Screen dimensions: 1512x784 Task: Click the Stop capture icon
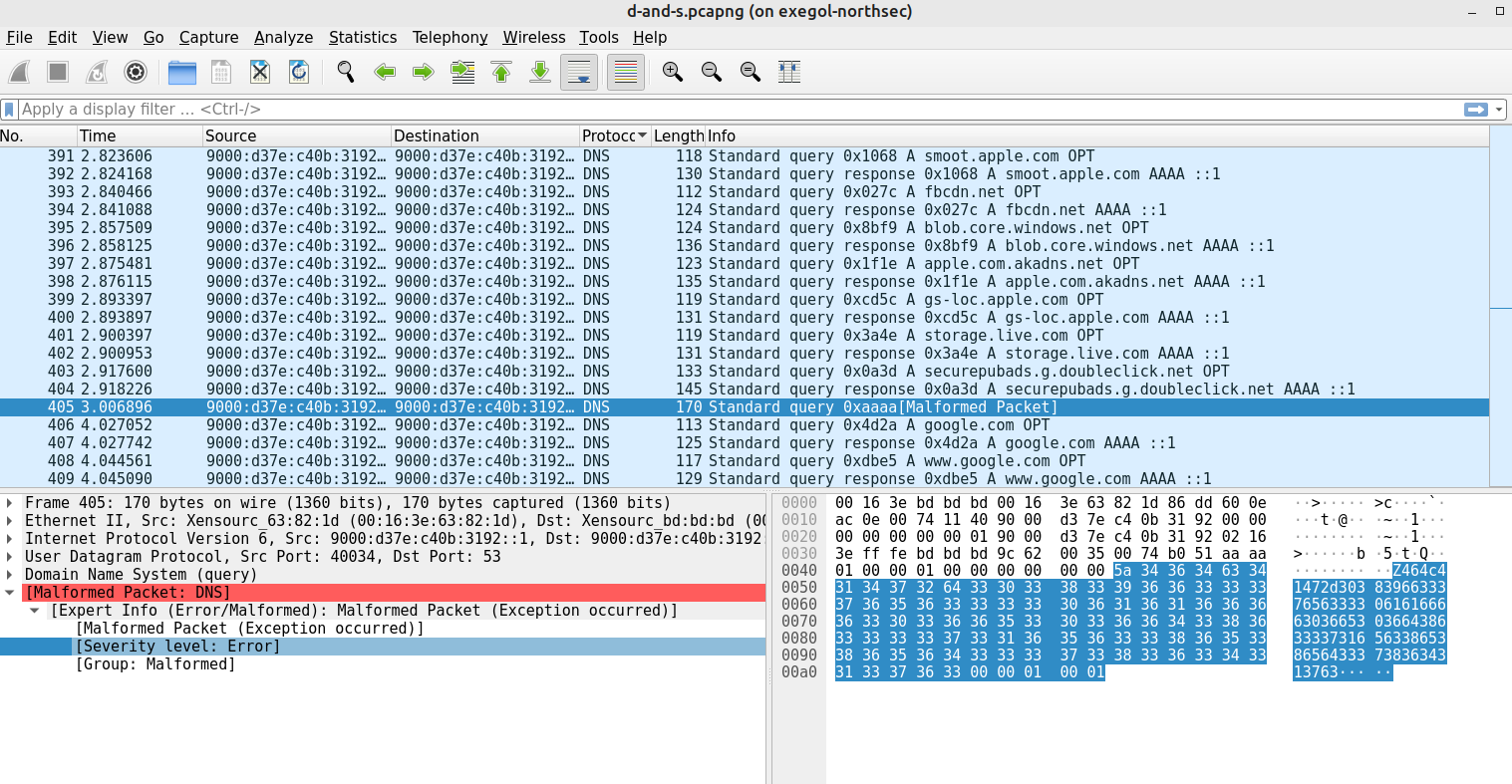point(58,72)
